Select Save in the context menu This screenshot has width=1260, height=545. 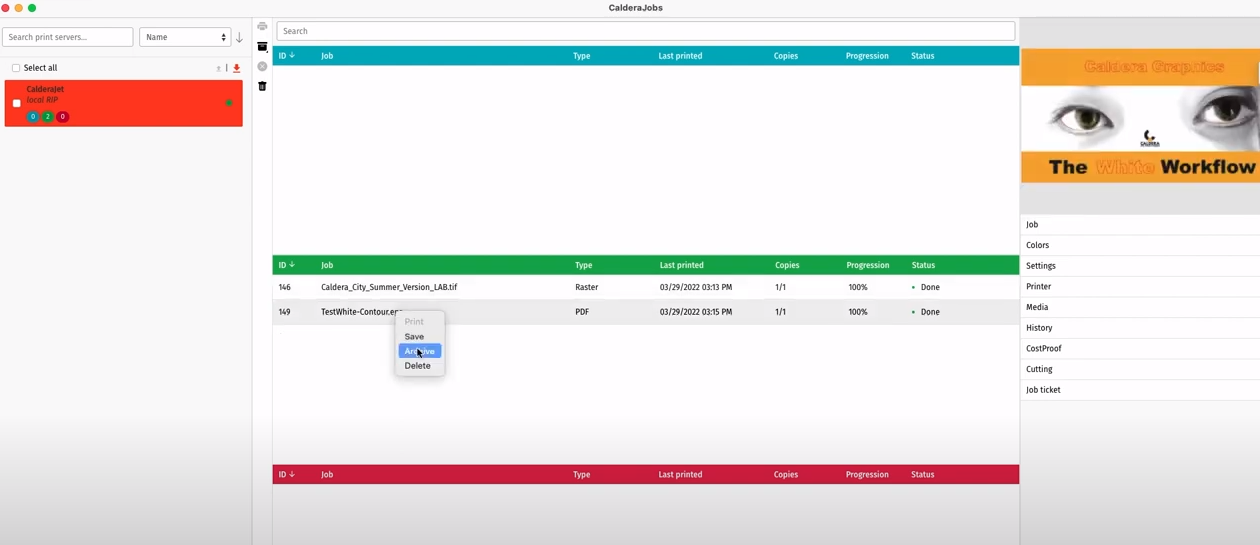click(414, 337)
